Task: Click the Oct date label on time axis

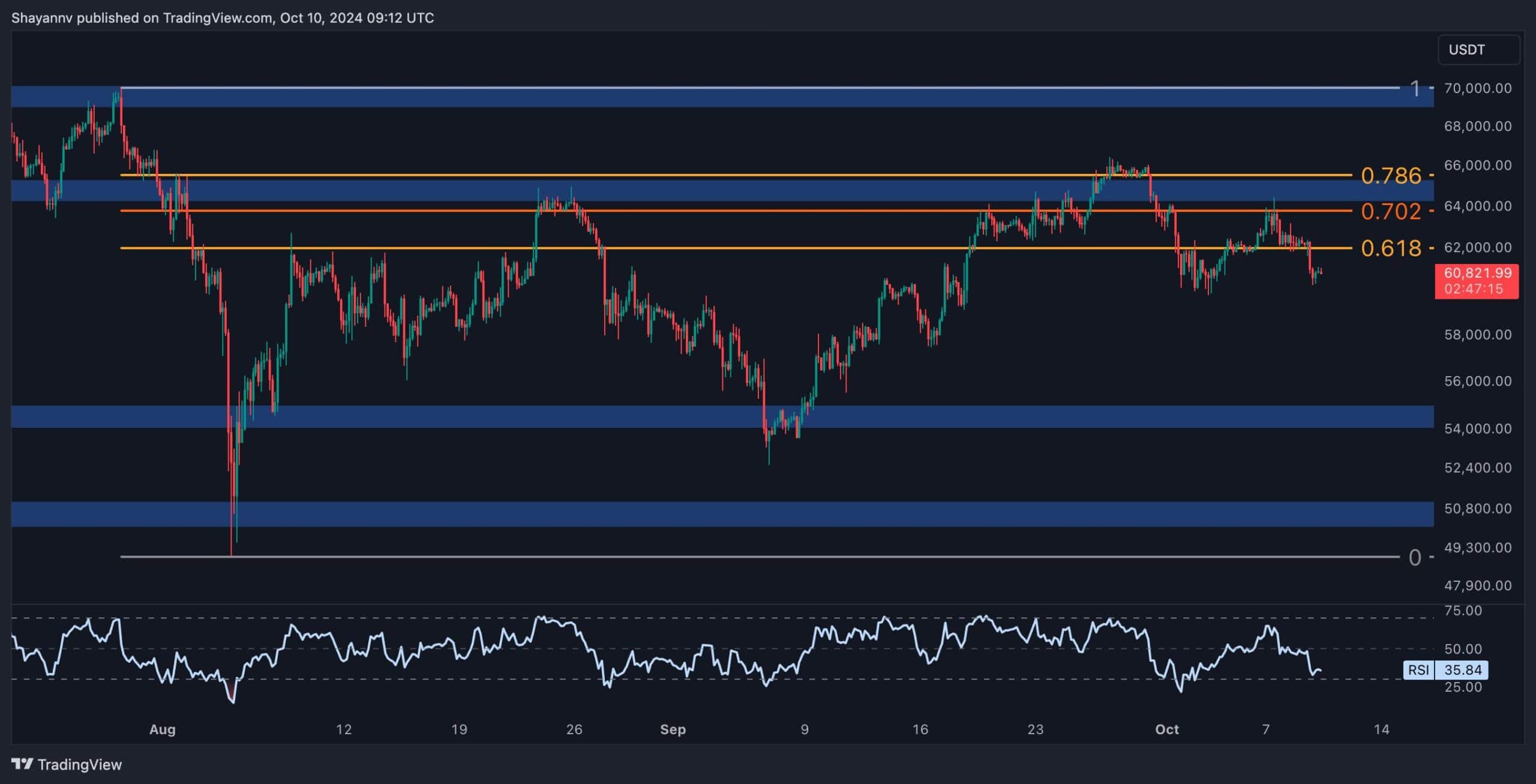Action: pyautogui.click(x=1167, y=729)
